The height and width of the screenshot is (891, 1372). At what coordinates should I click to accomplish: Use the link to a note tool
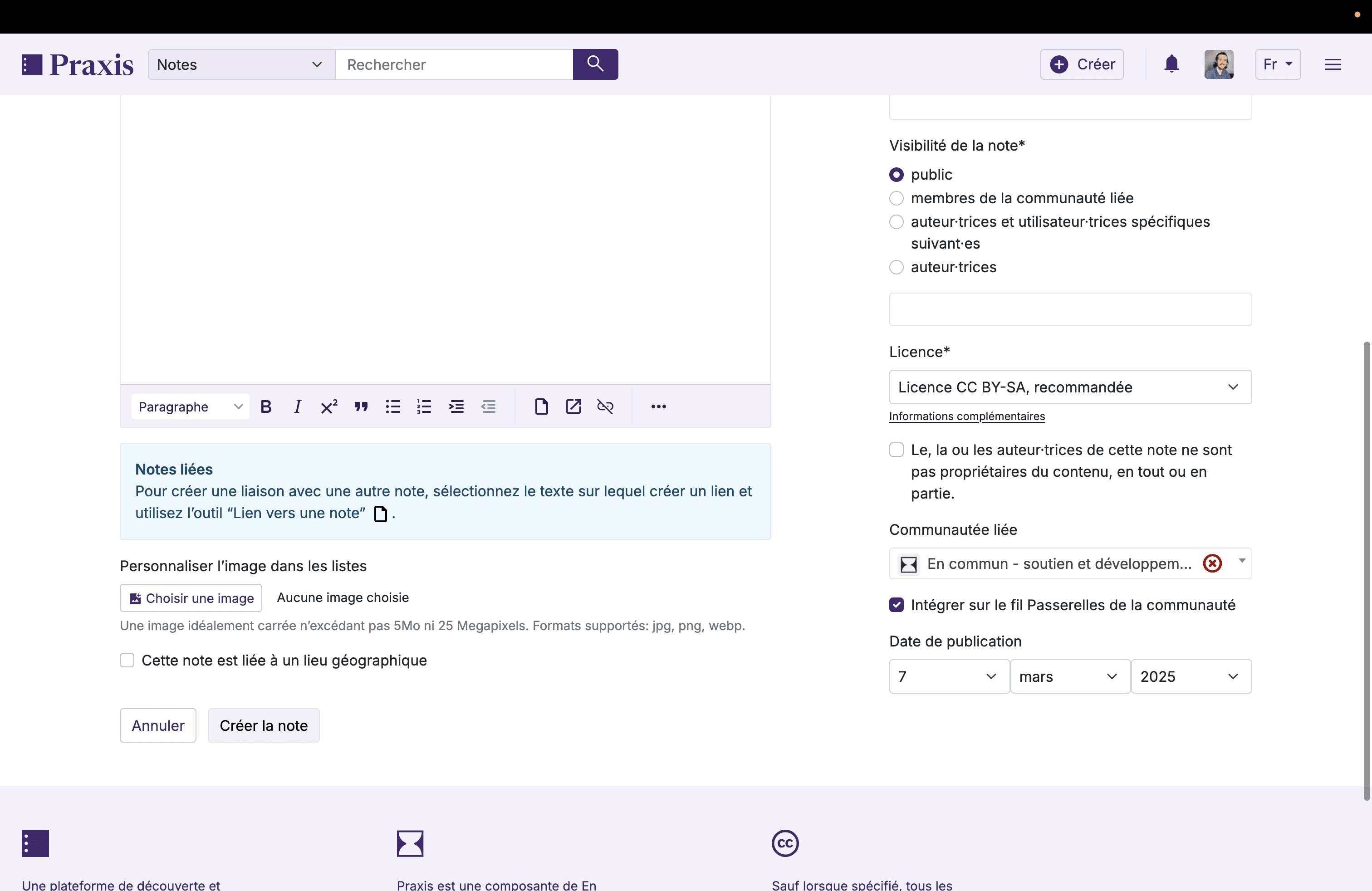pyautogui.click(x=541, y=406)
